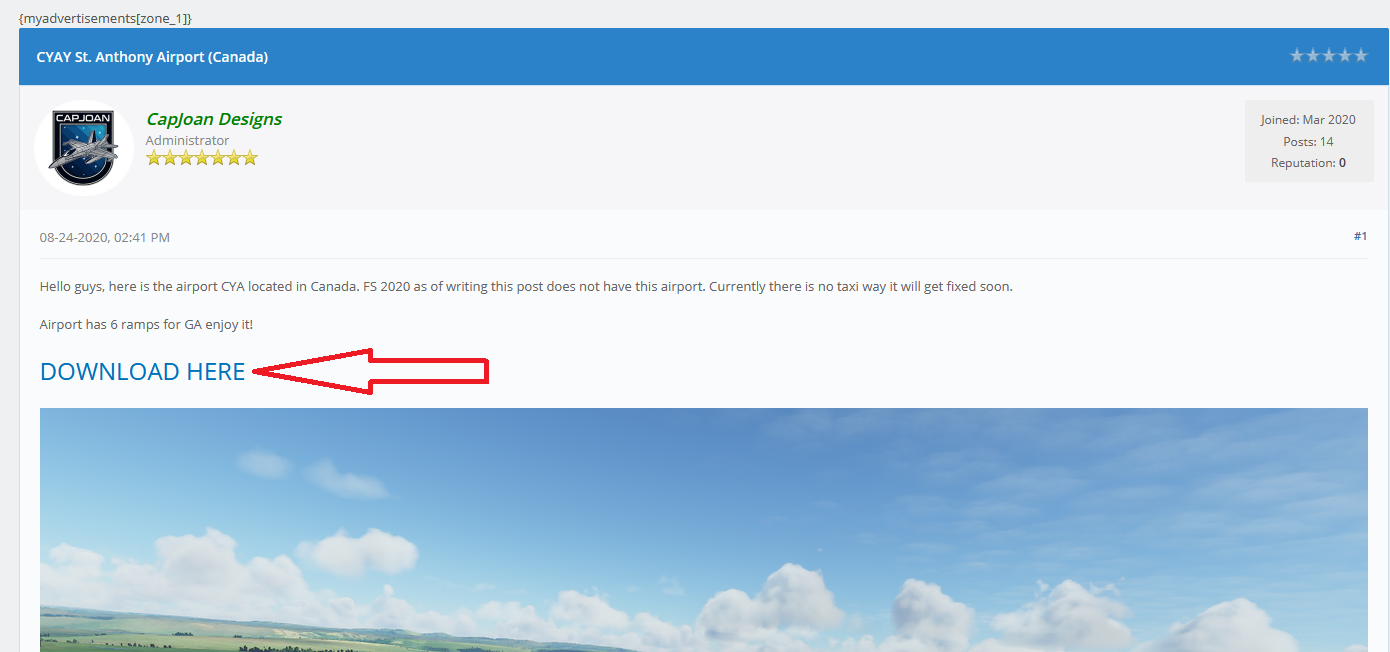Click the Reputation value 0

tap(1342, 162)
